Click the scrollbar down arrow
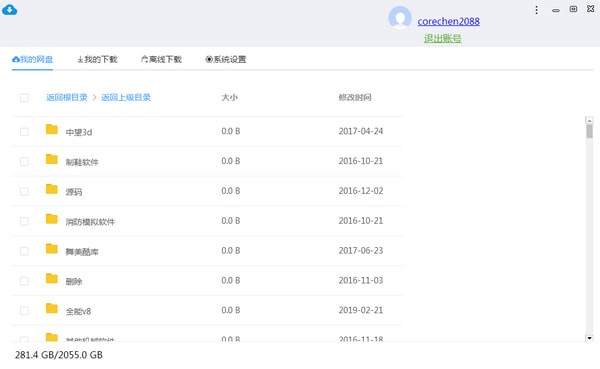 [589, 338]
